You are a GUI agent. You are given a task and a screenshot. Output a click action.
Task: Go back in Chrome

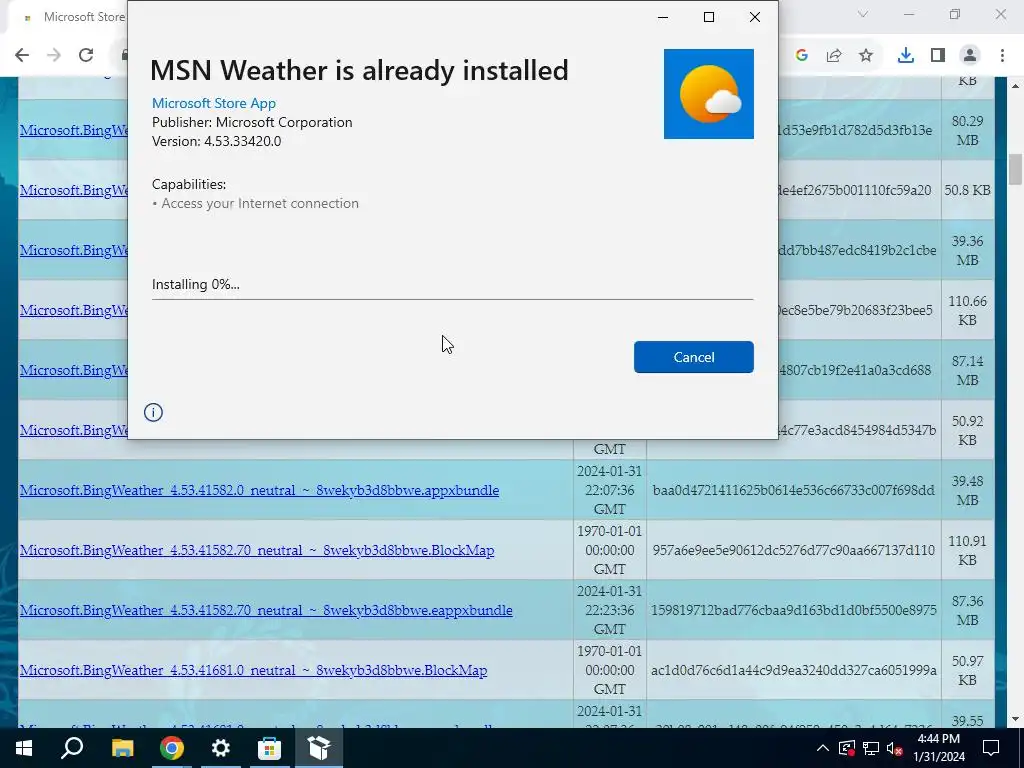point(22,55)
